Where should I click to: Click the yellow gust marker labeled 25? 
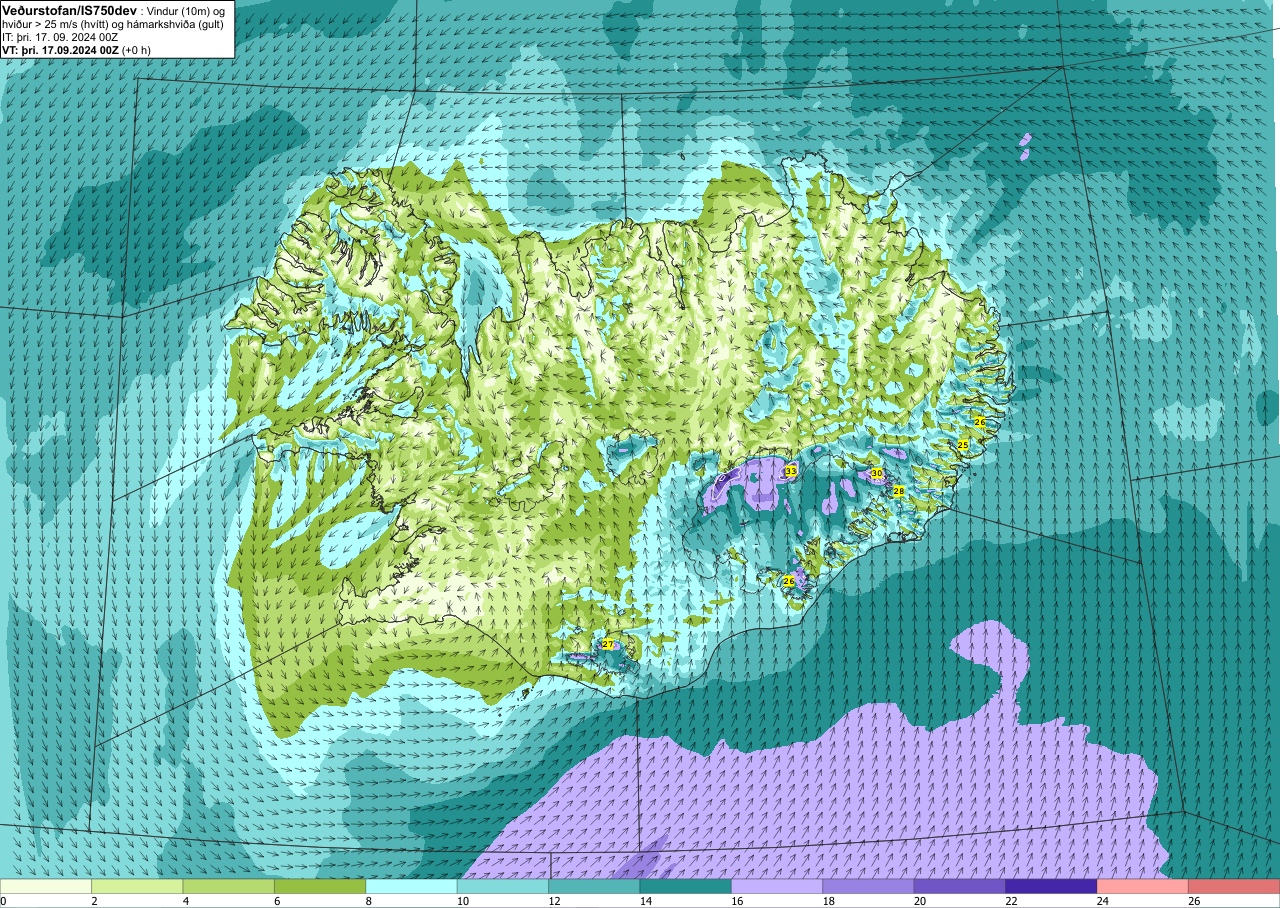(963, 444)
